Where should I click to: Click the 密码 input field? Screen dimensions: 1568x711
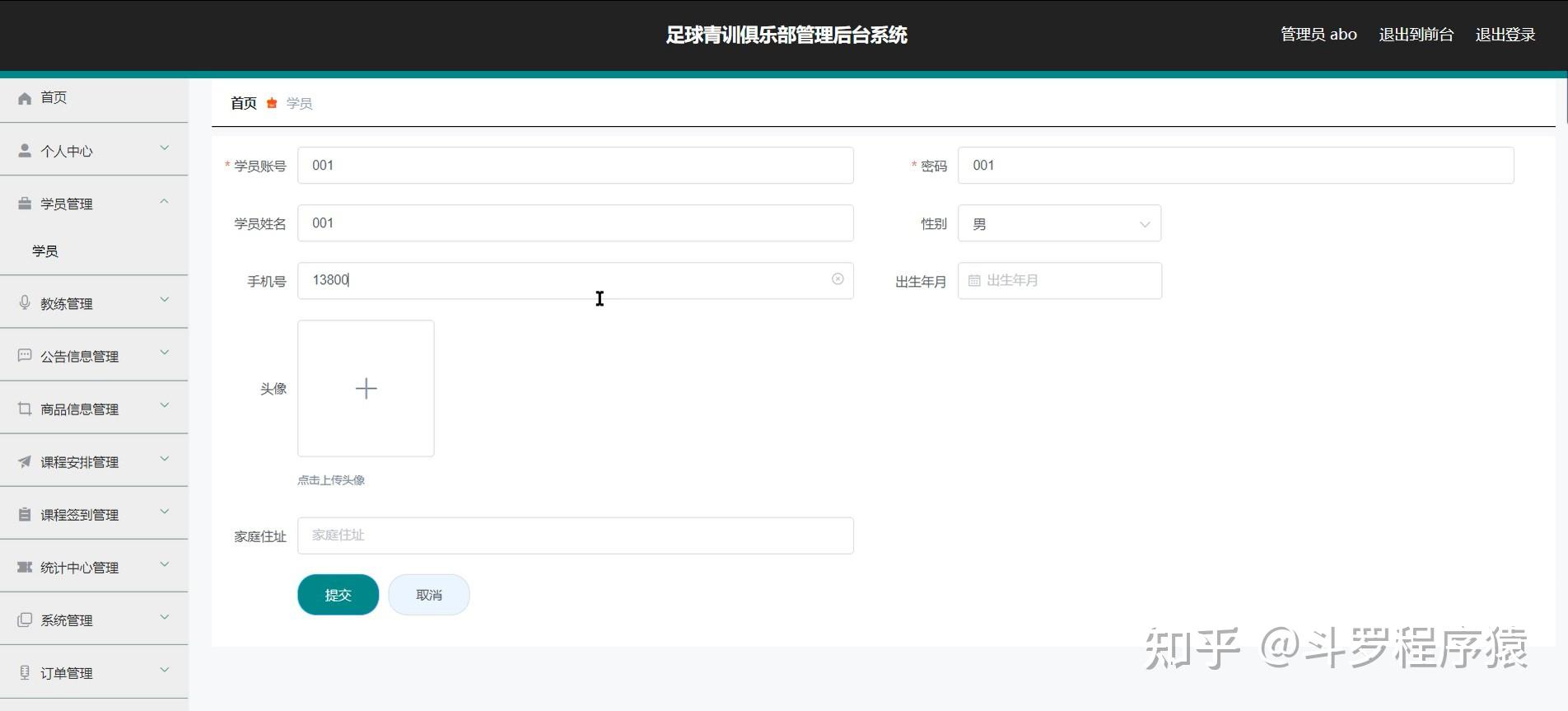(x=1236, y=166)
